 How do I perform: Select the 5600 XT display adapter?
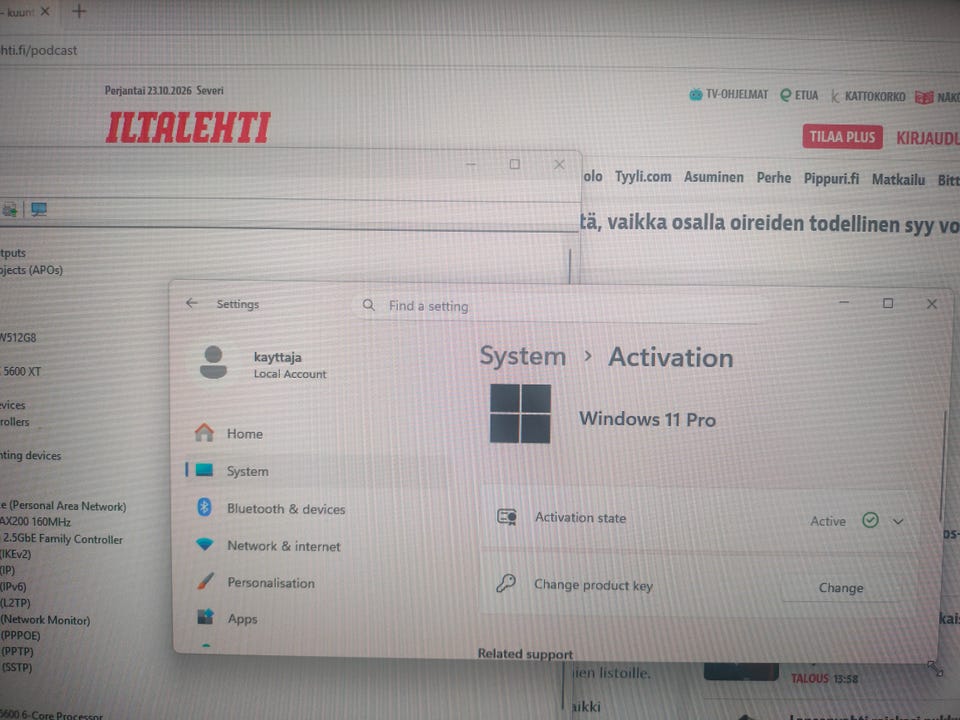pos(21,371)
